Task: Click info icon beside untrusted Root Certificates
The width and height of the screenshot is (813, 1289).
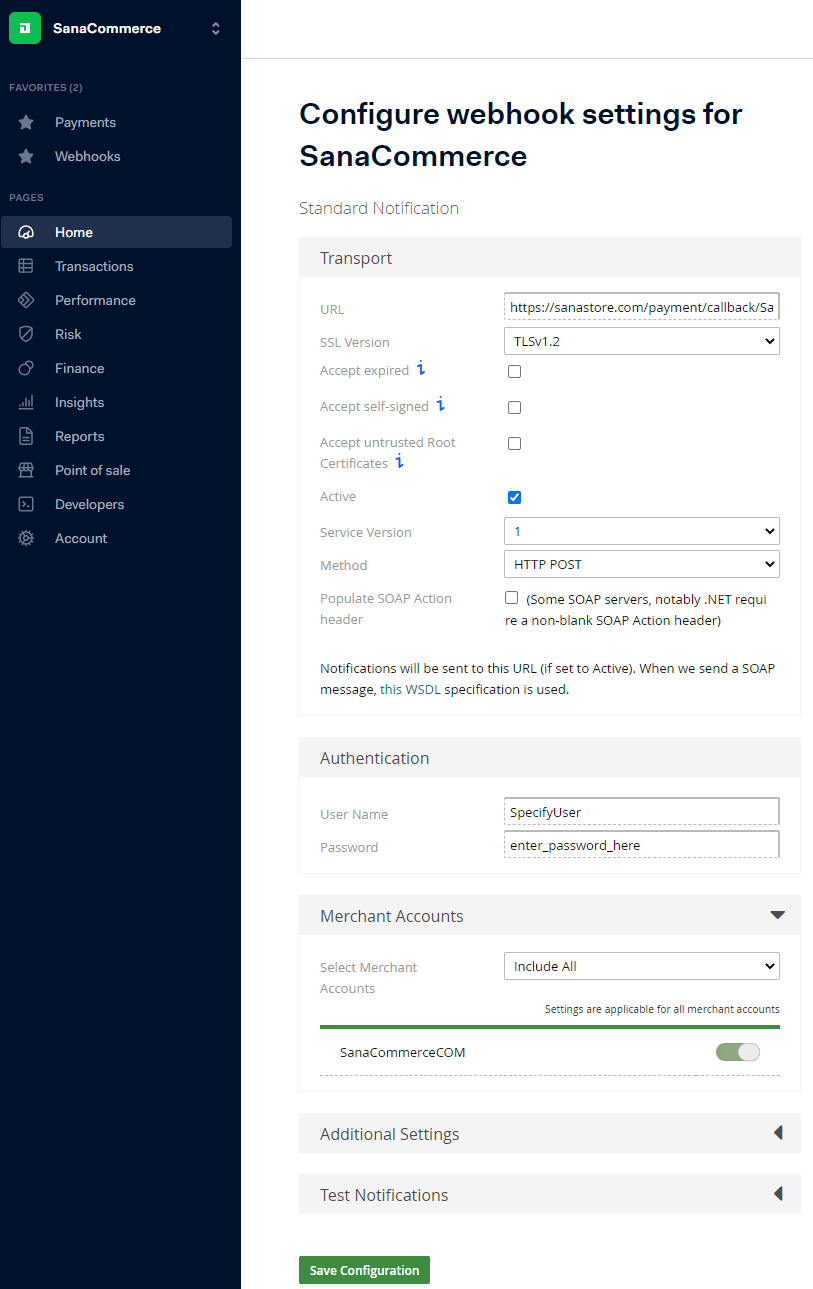Action: tap(400, 462)
